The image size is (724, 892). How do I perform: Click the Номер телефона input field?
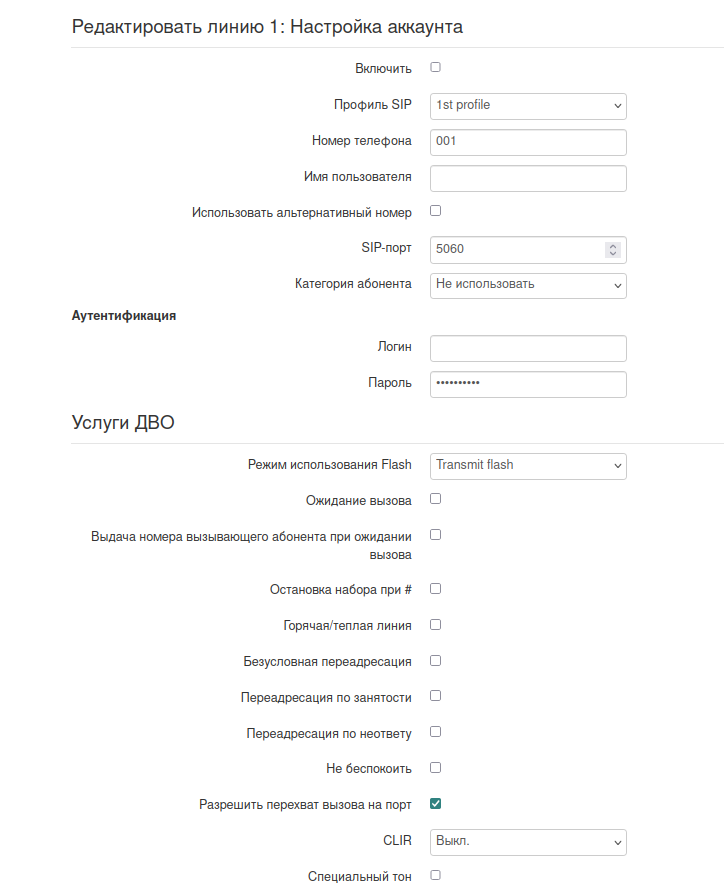click(x=528, y=142)
